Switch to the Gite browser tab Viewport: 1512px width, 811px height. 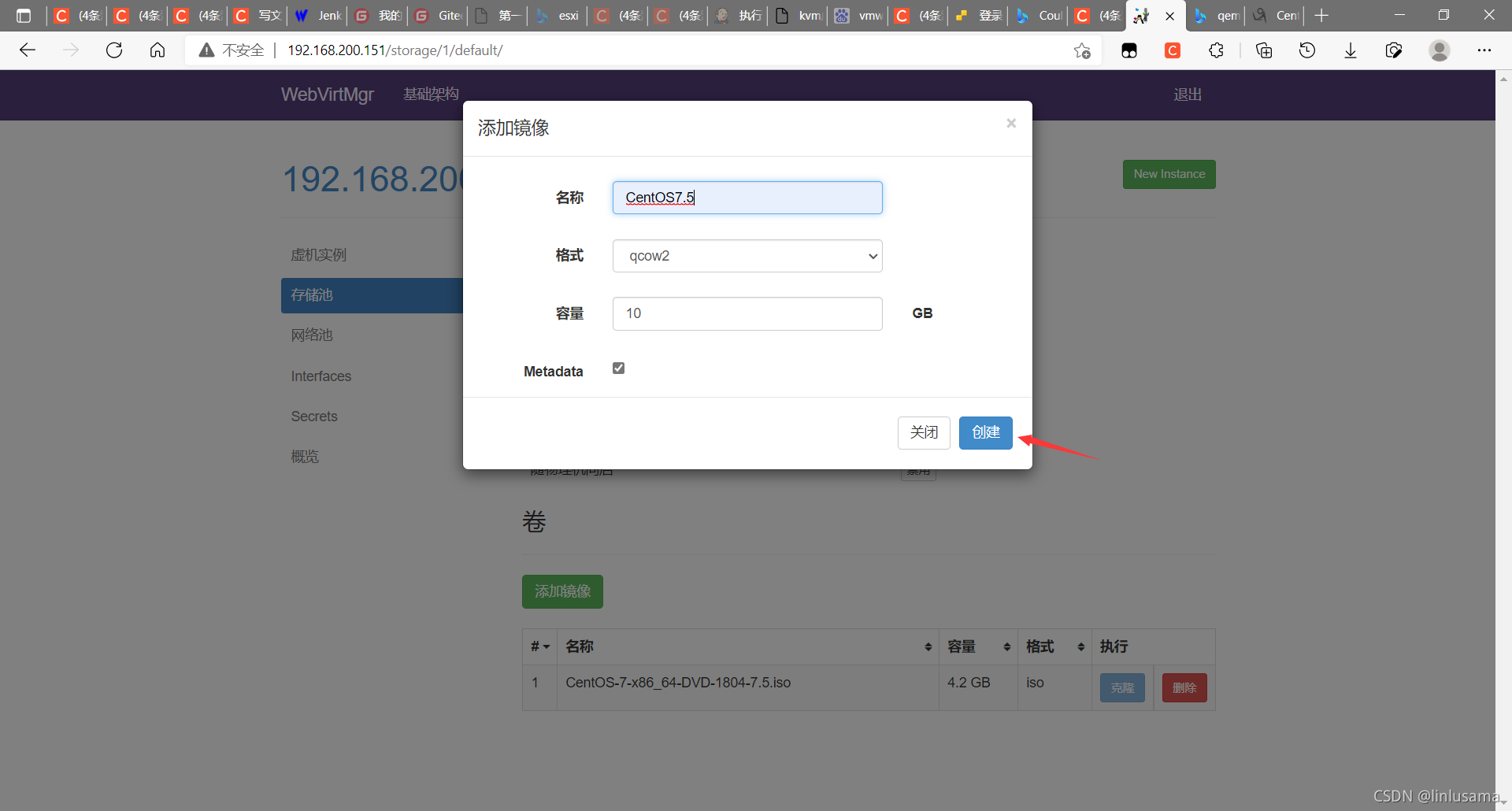pos(438,16)
